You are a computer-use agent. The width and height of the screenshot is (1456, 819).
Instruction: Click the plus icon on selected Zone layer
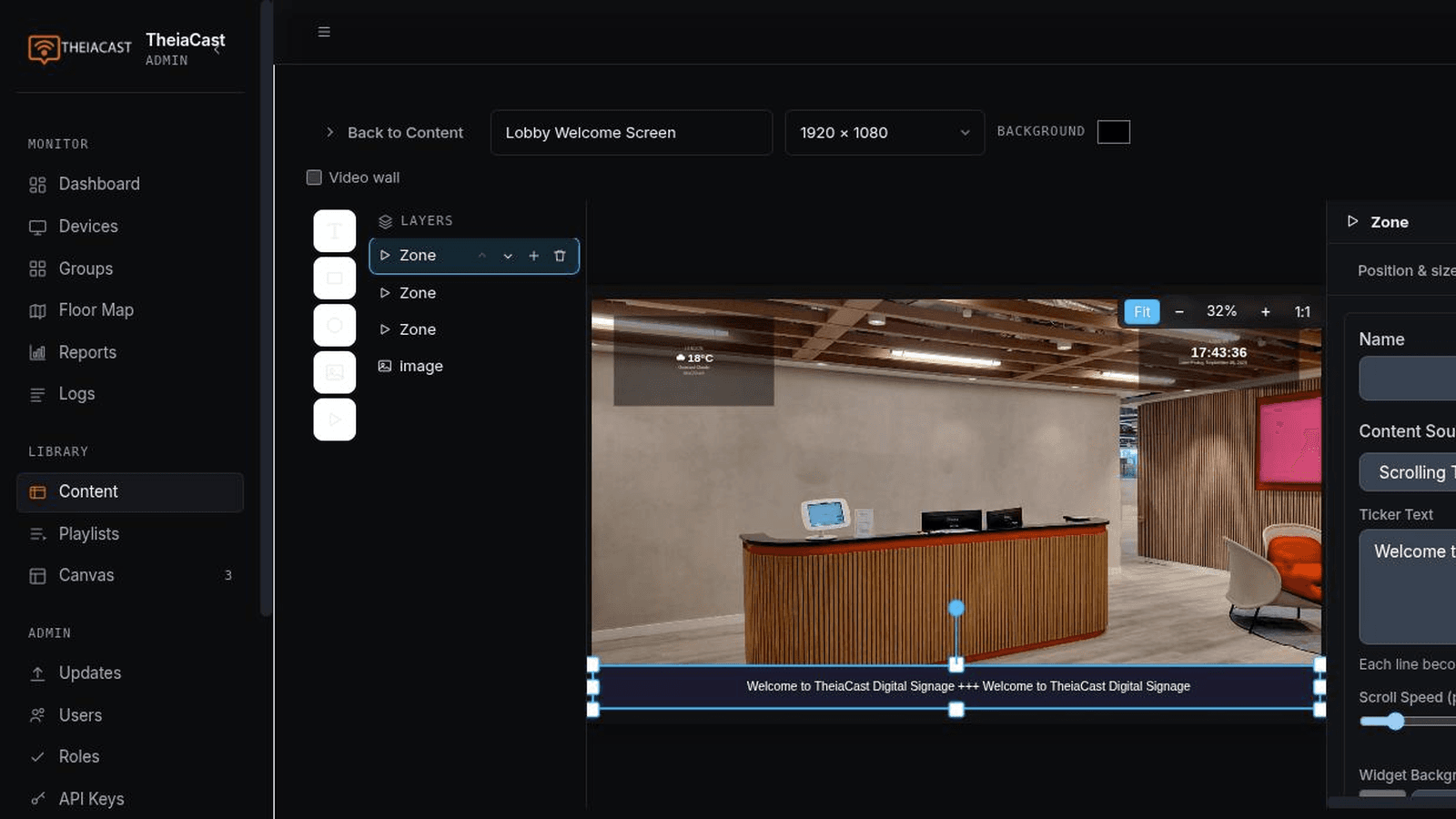click(x=534, y=256)
